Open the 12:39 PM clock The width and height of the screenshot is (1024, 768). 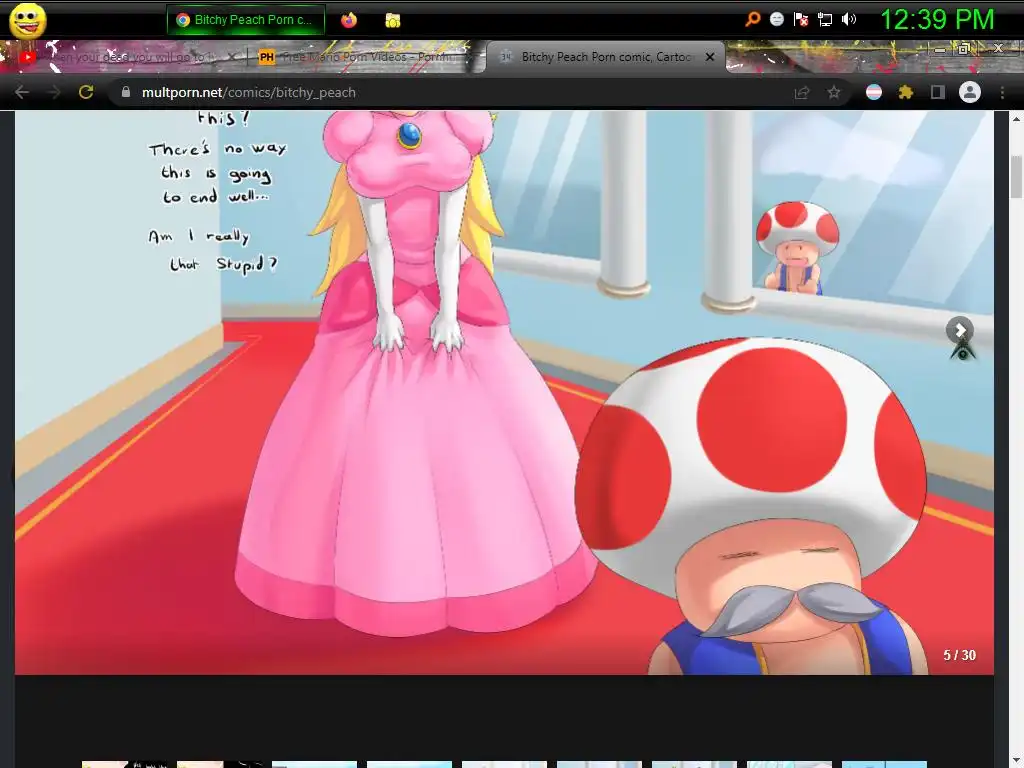937,20
